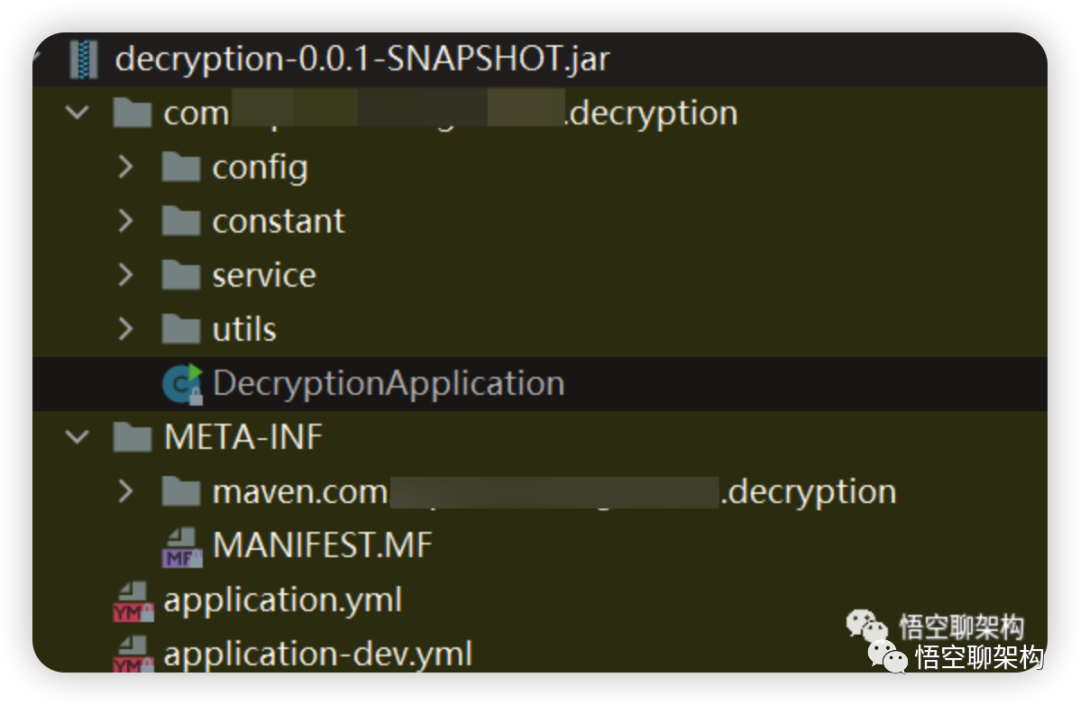Image resolution: width=1080 pixels, height=705 pixels.
Task: Select the decryption-0.0.1-SNAPSHOT.jar label
Action: tap(362, 60)
